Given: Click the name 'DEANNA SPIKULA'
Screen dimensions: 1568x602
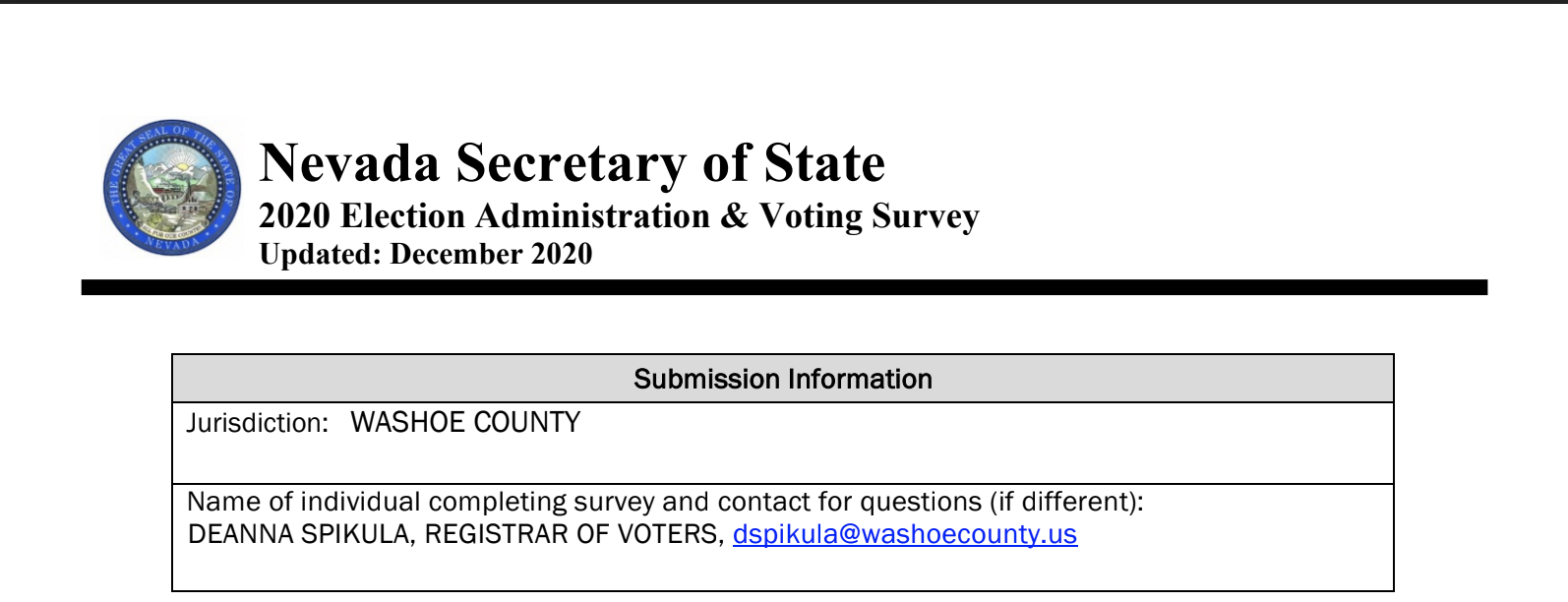Looking at the screenshot, I should tap(298, 534).
